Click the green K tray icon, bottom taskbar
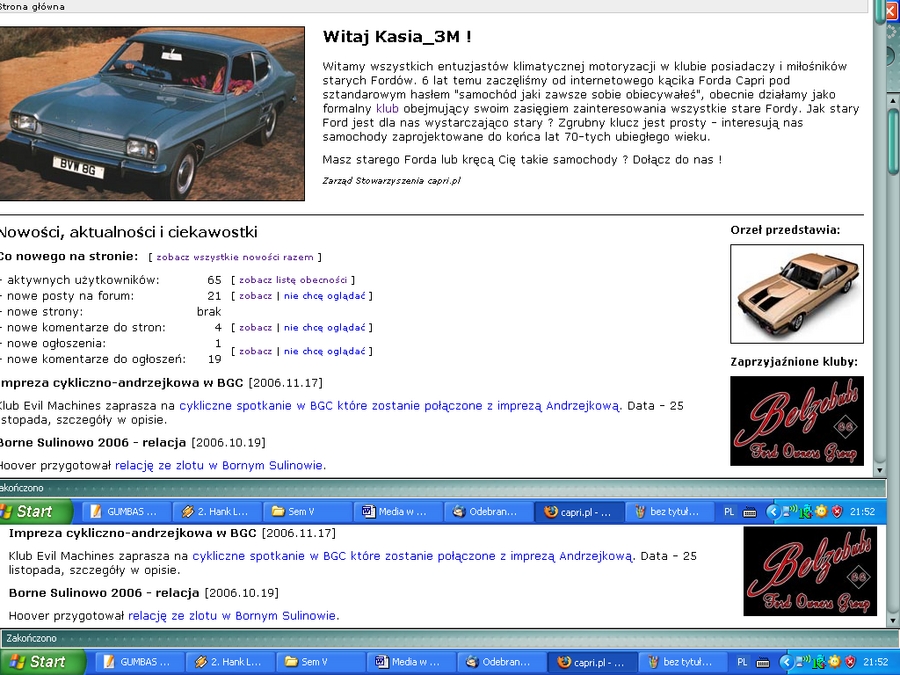The width and height of the screenshot is (900, 675). pyautogui.click(x=818, y=662)
